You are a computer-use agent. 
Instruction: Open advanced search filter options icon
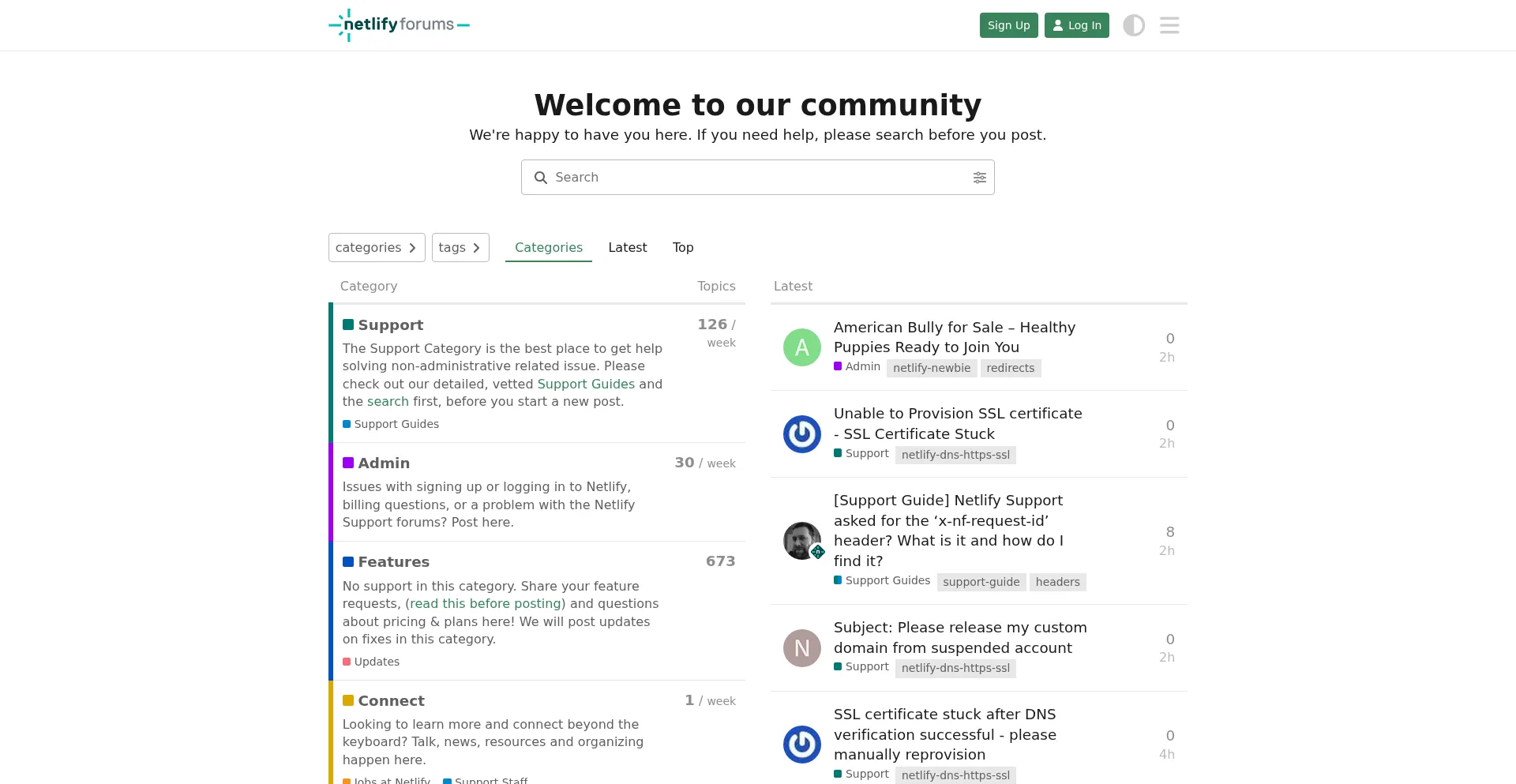979,178
